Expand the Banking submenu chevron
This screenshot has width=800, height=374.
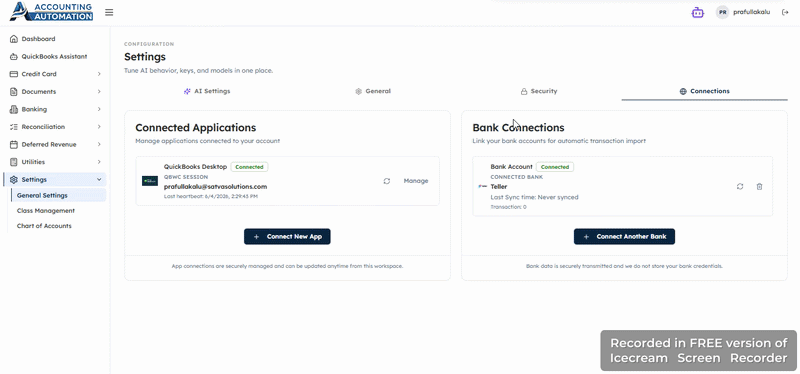(x=99, y=109)
